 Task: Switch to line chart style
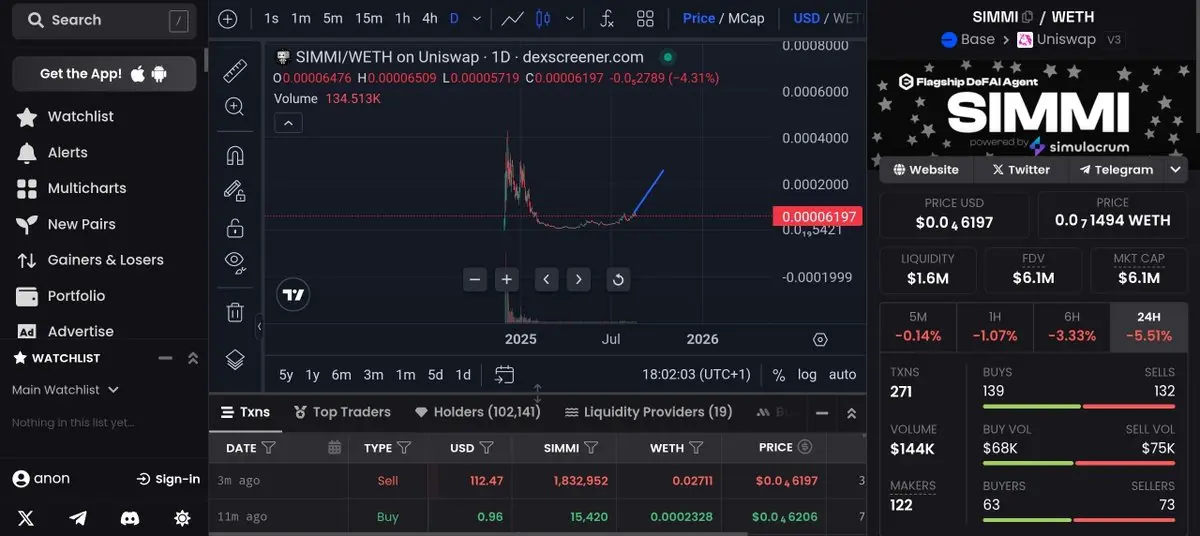pos(513,18)
